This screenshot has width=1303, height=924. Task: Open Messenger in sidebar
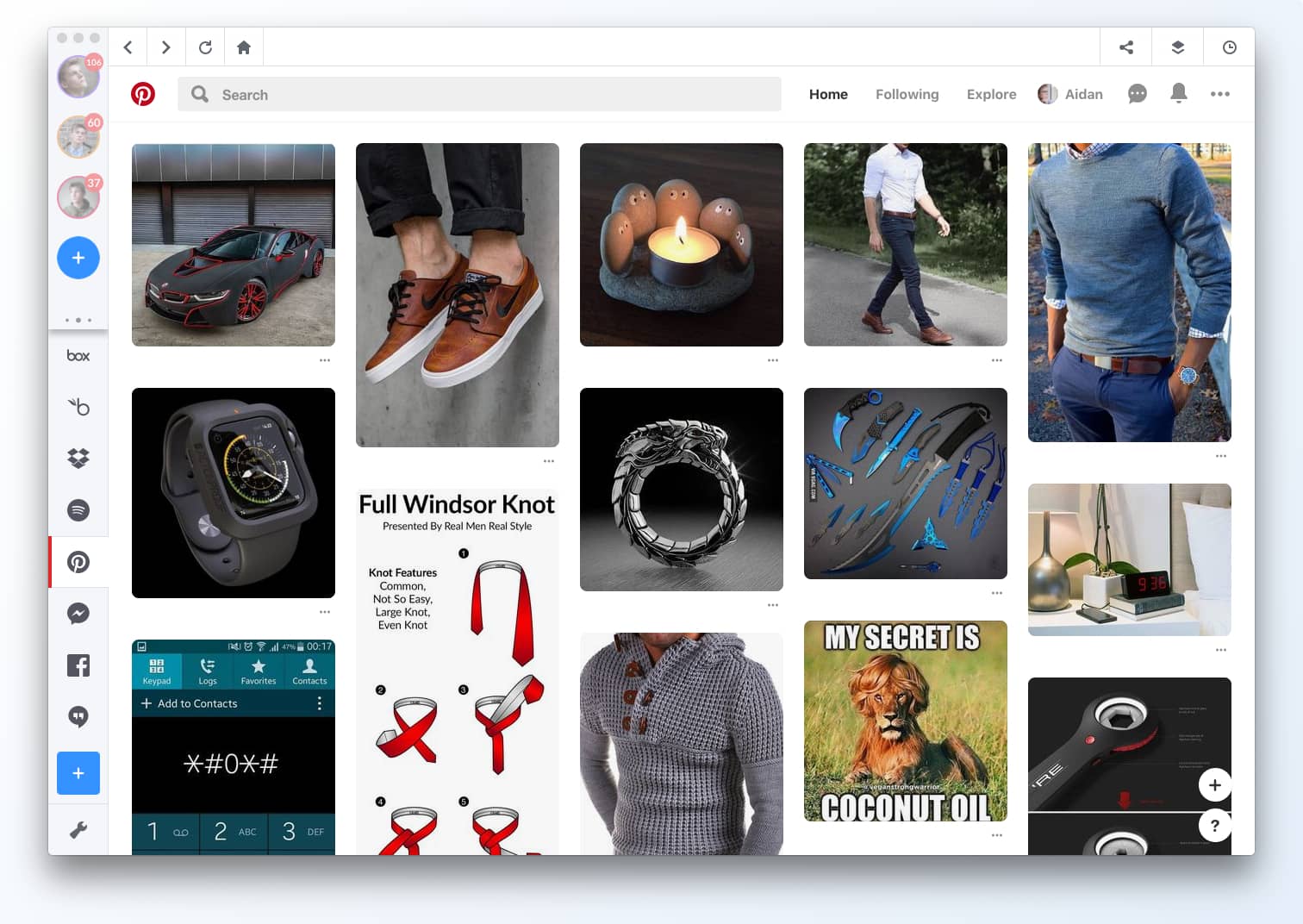(78, 614)
